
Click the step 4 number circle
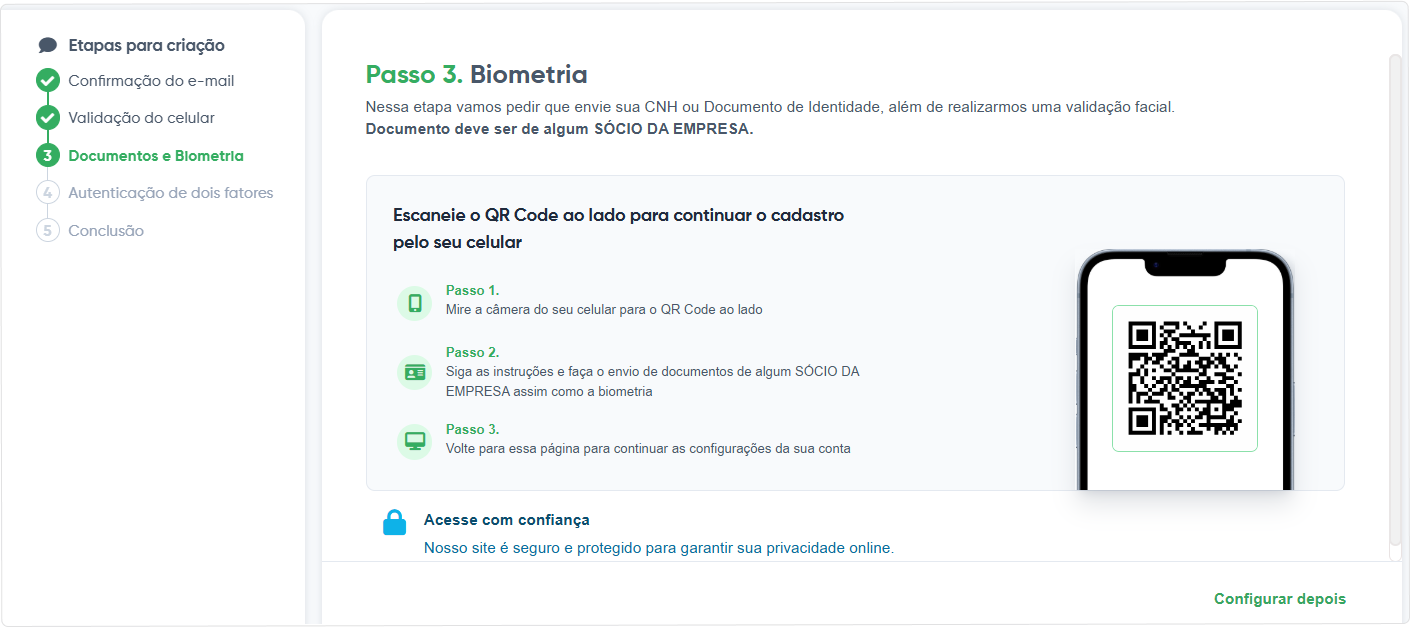48,193
